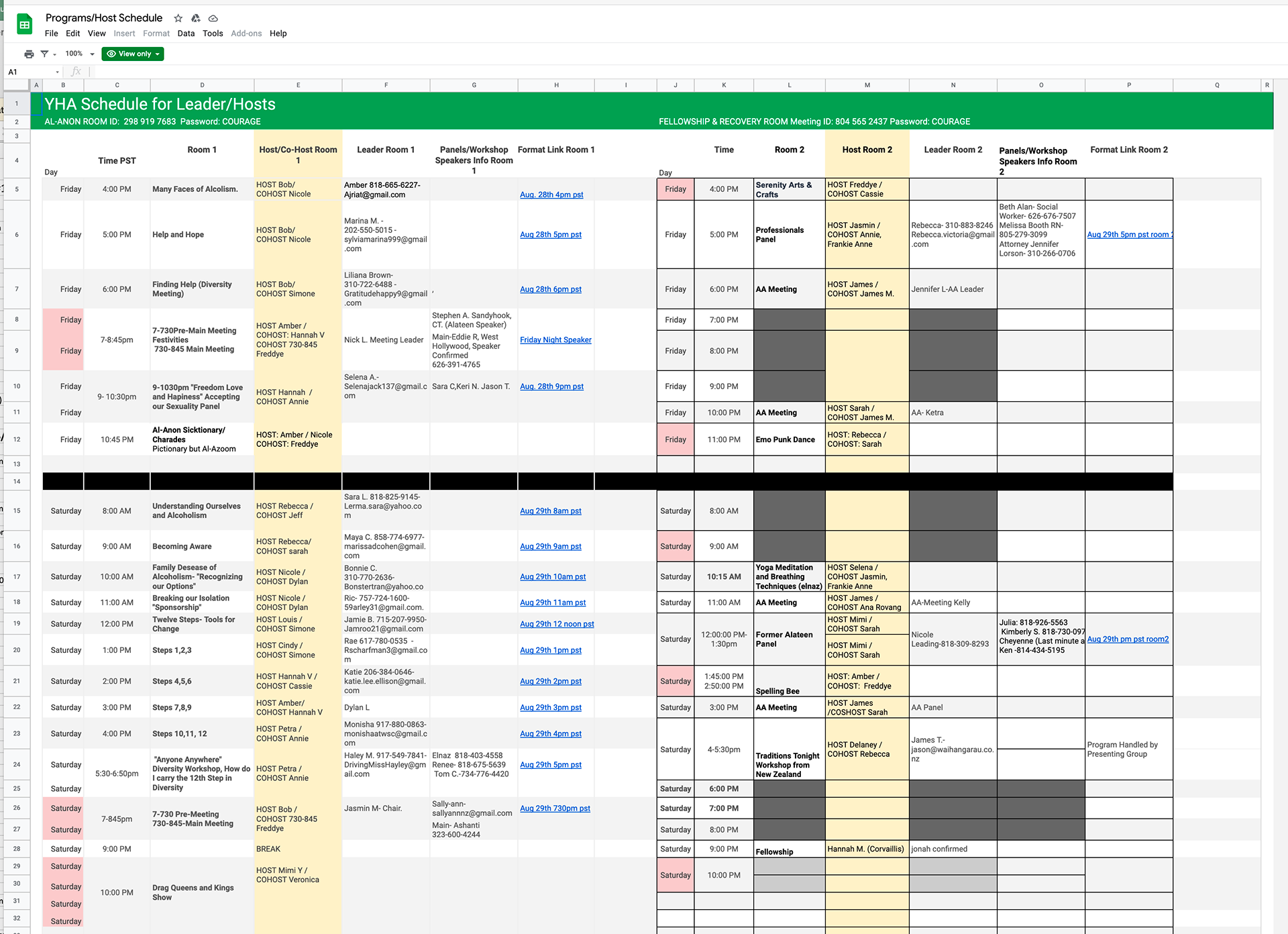Select the Serenity Arts & Crafts cell
The height and width of the screenshot is (934, 1288).
click(x=790, y=189)
